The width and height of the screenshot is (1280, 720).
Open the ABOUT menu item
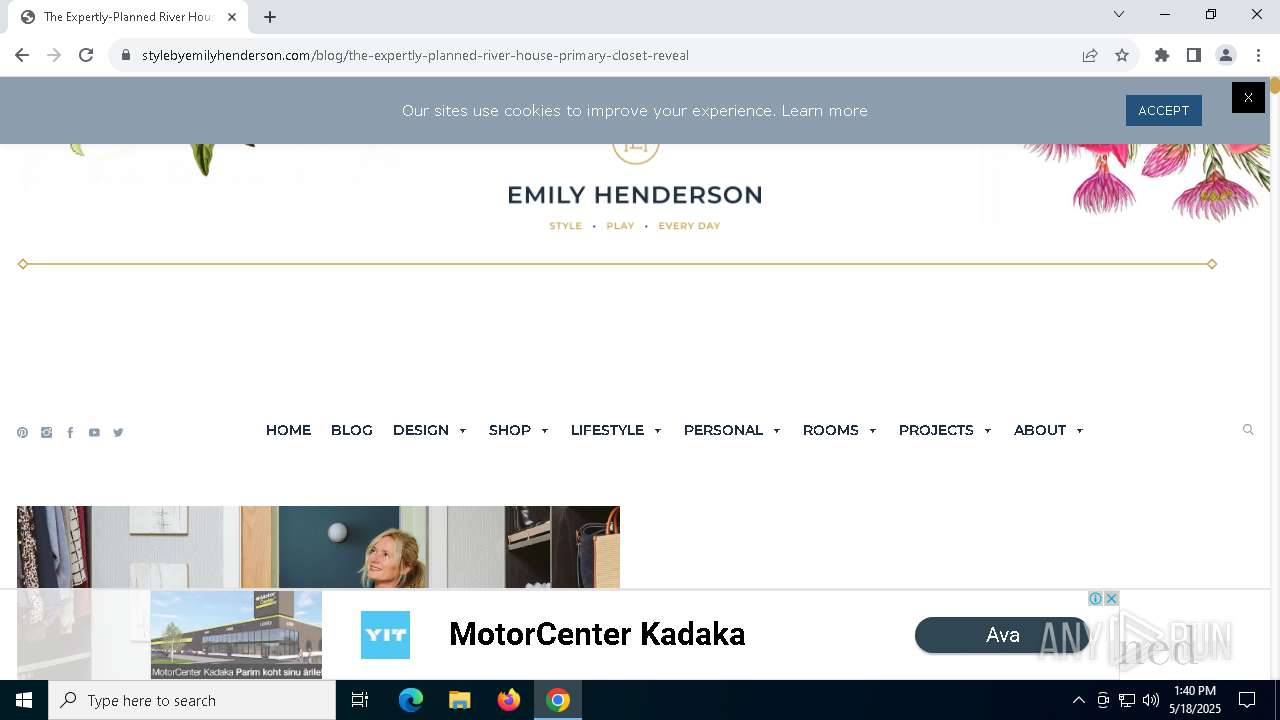[x=1040, y=430]
